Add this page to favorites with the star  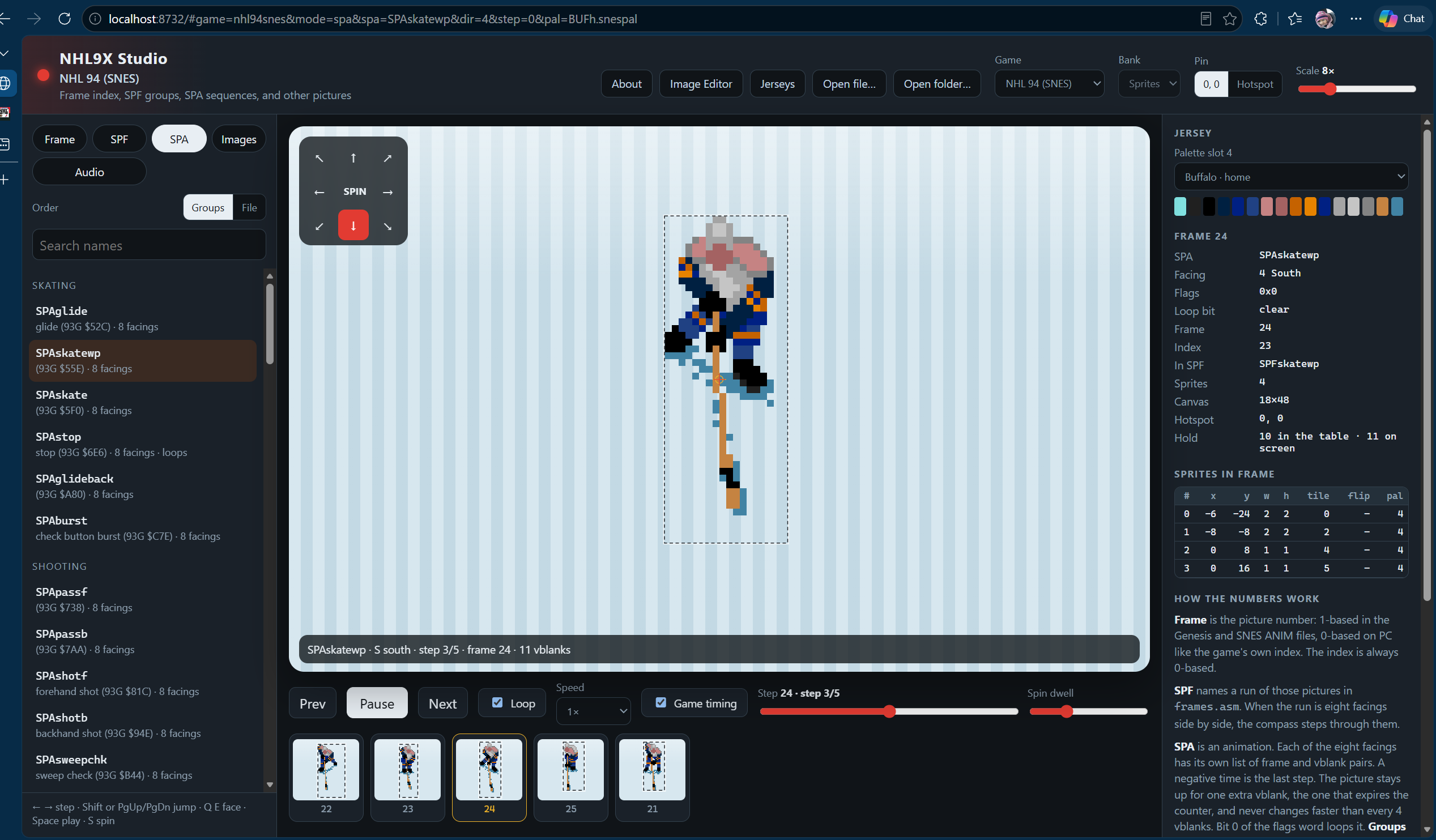(1230, 19)
